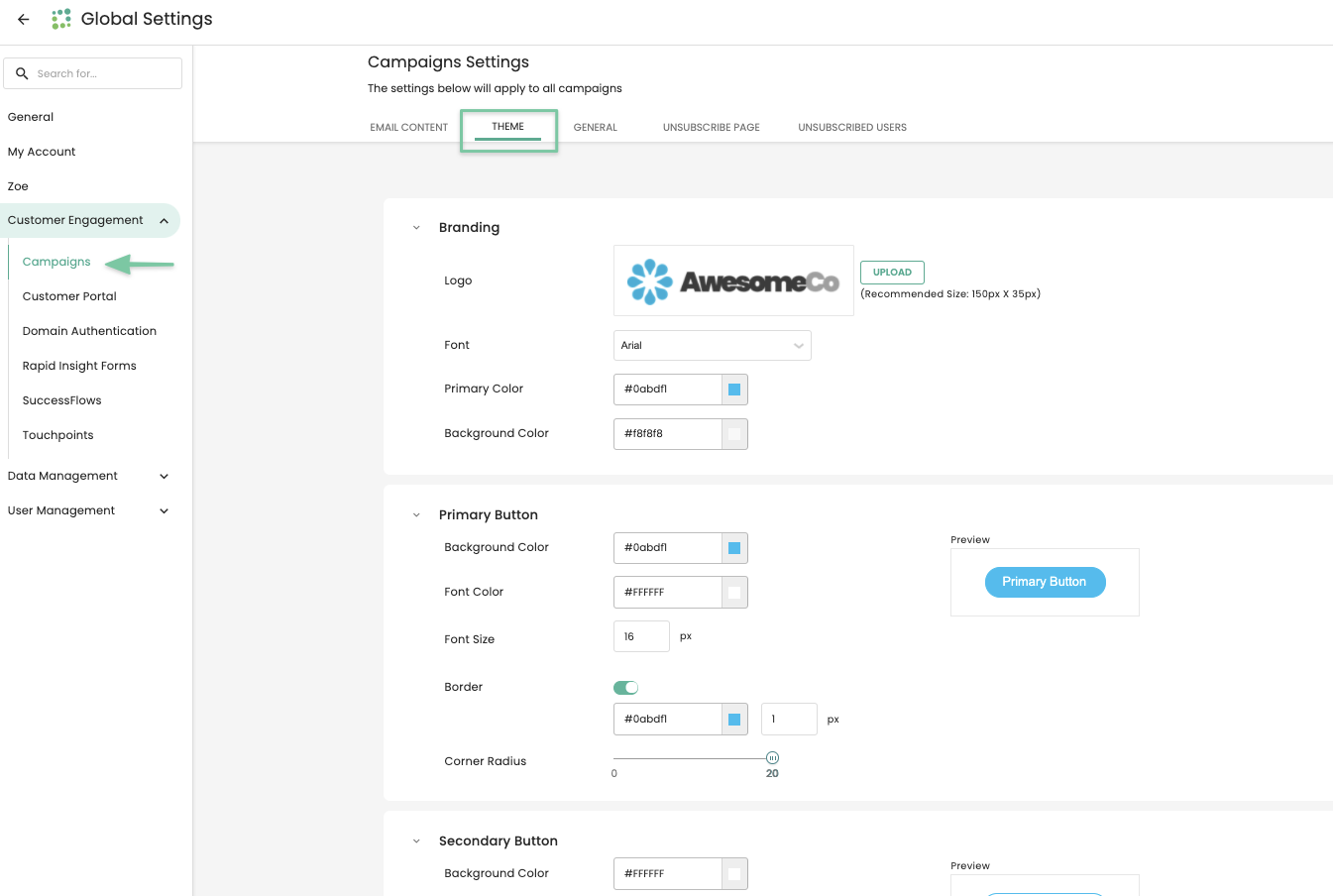The image size is (1333, 896).
Task: Open the Font dropdown showing Arial
Action: (x=713, y=345)
